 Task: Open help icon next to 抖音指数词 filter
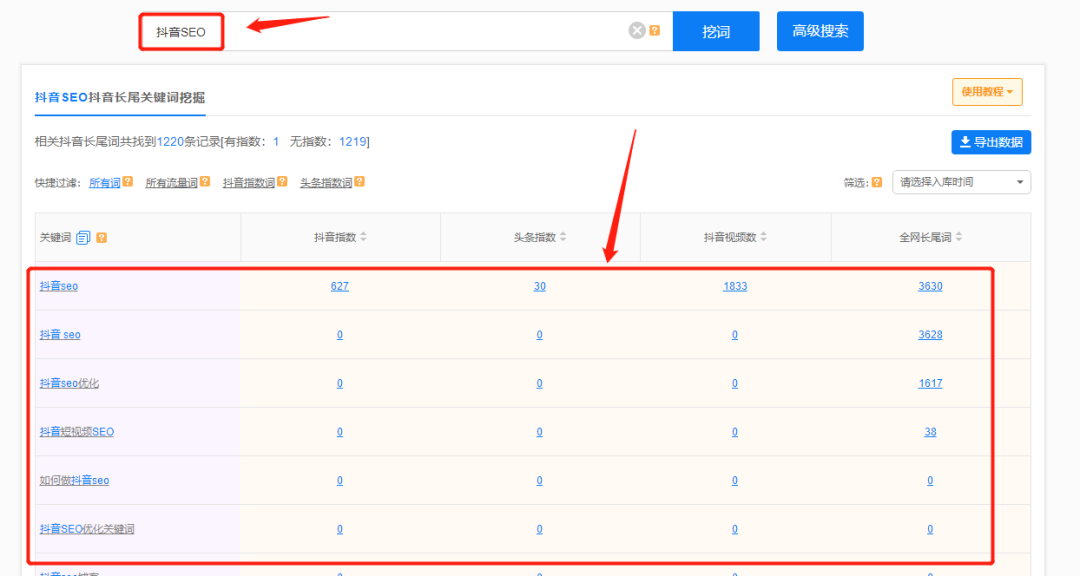coord(282,182)
